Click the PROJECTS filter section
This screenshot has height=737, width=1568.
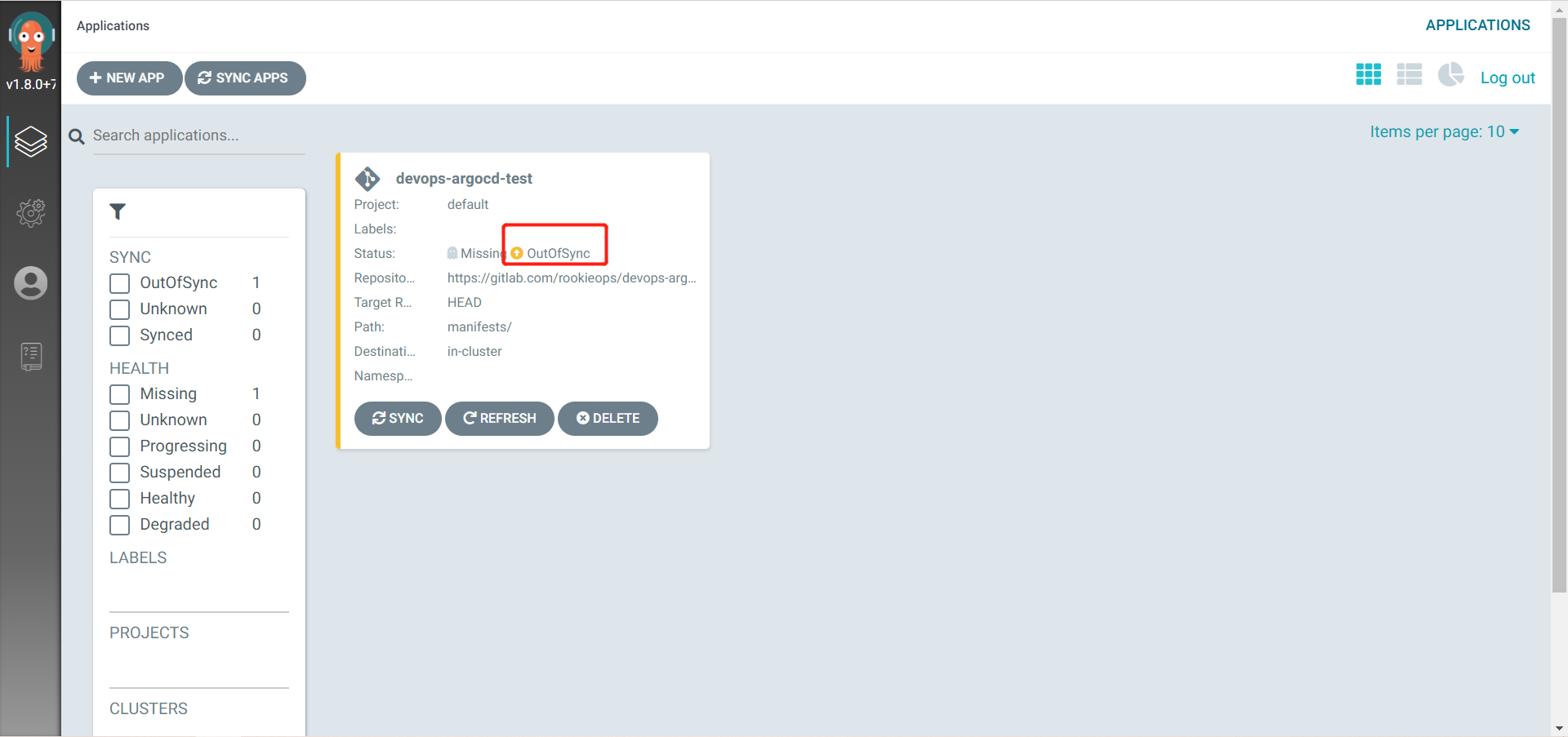[x=149, y=633]
